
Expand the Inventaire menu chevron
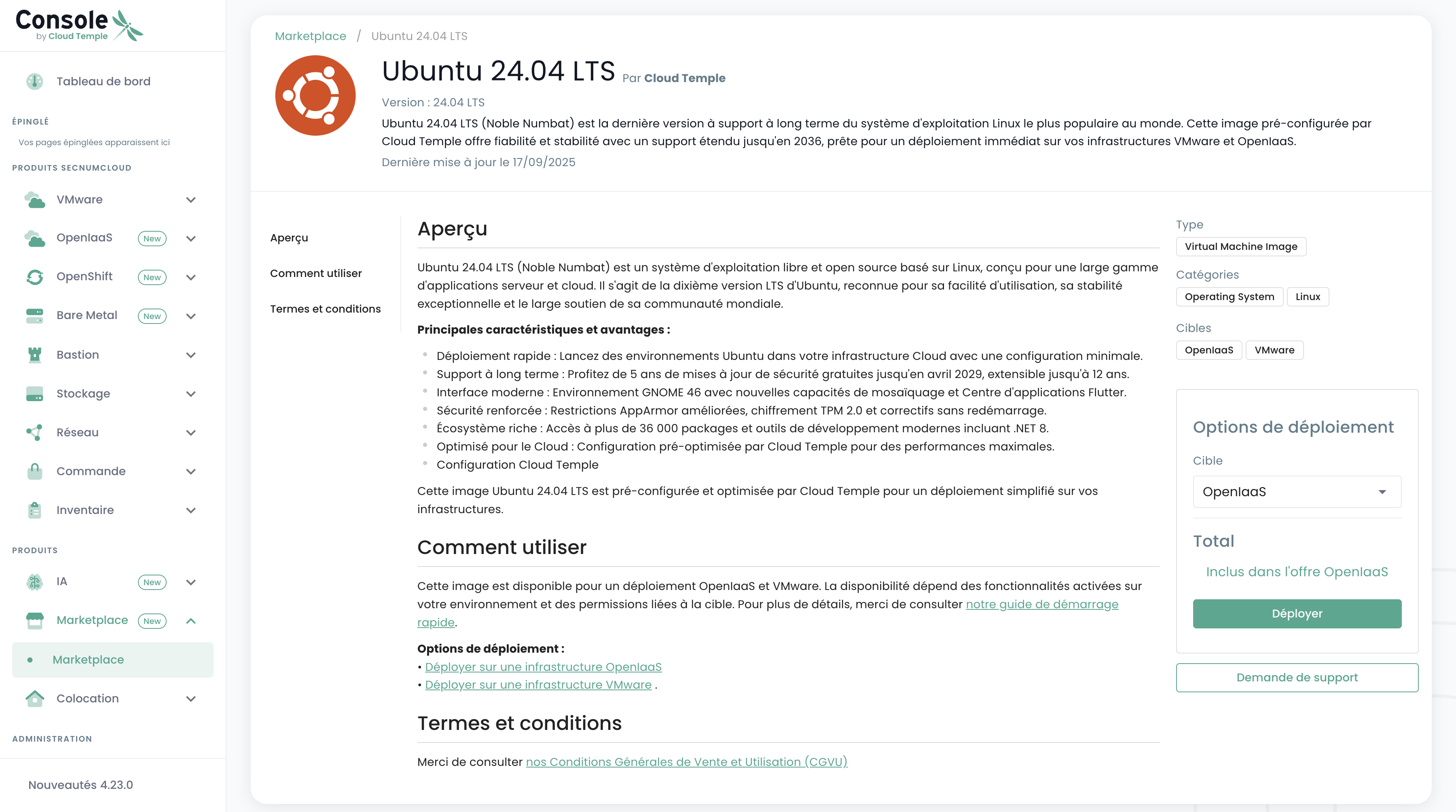191,510
